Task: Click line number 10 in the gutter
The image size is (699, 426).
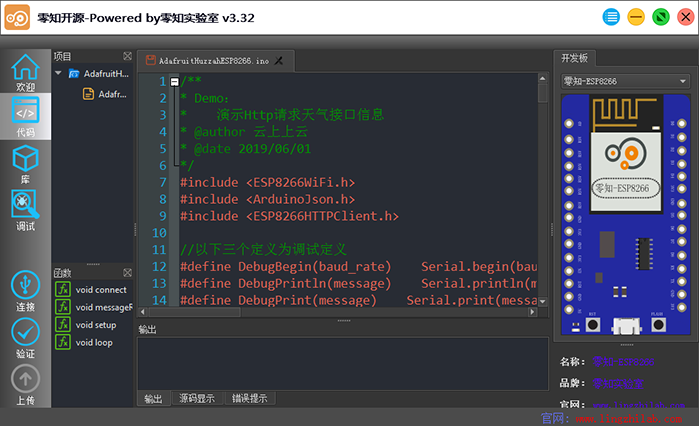Action: pos(159,233)
